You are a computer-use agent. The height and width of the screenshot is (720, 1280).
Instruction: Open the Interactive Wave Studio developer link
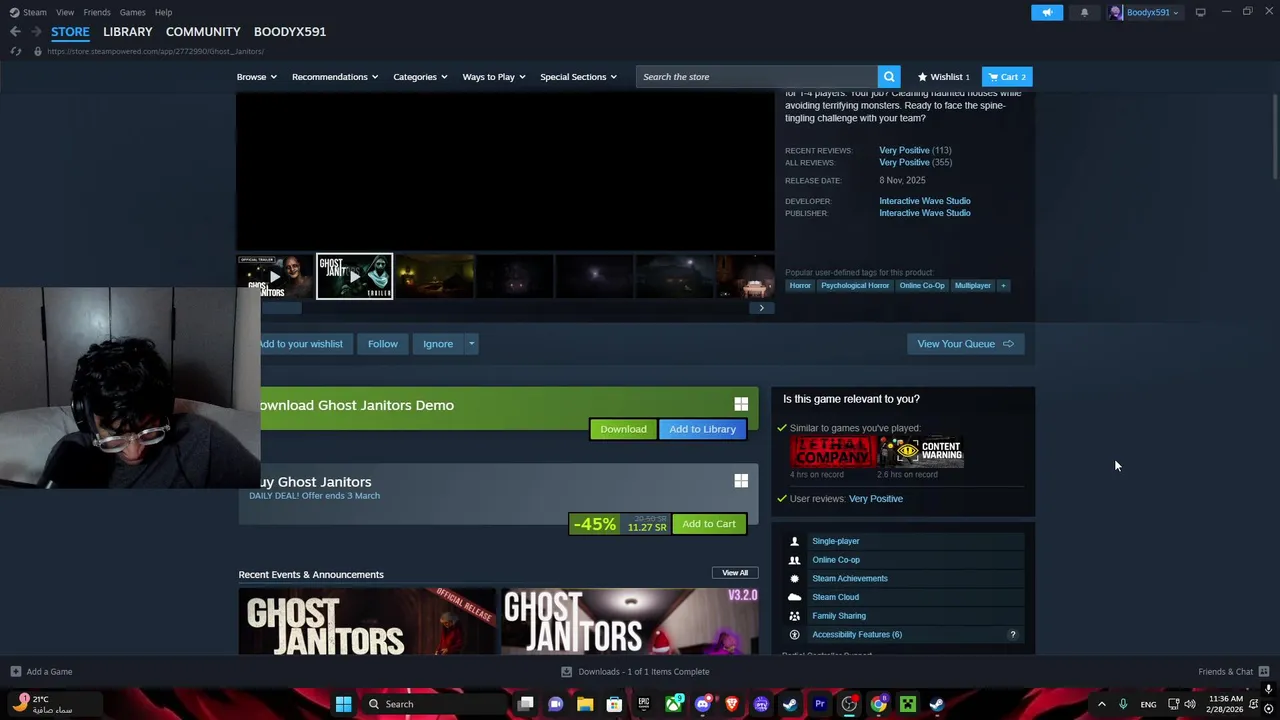click(x=924, y=201)
